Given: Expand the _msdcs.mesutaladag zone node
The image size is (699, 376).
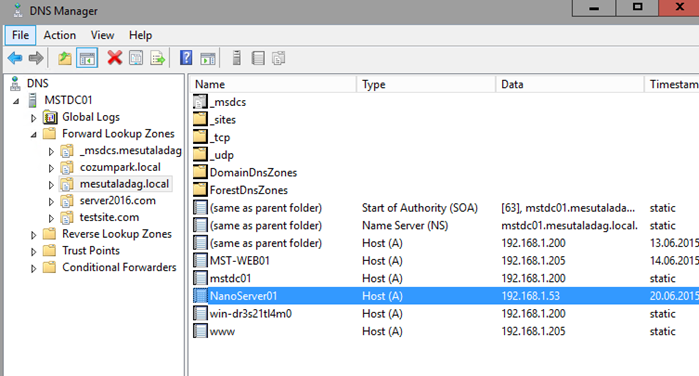Looking at the screenshot, I should tap(51, 152).
